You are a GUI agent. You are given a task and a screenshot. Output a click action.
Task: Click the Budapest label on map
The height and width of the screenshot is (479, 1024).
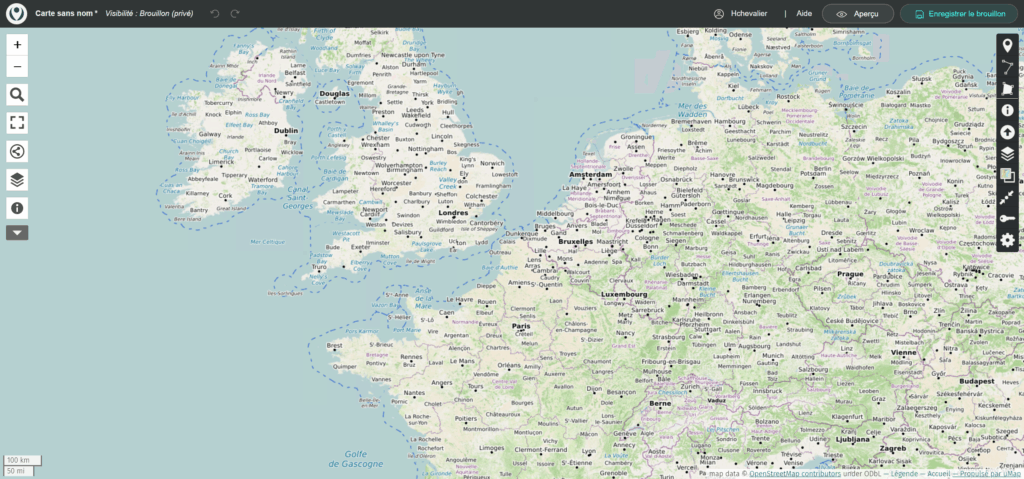pos(976,380)
